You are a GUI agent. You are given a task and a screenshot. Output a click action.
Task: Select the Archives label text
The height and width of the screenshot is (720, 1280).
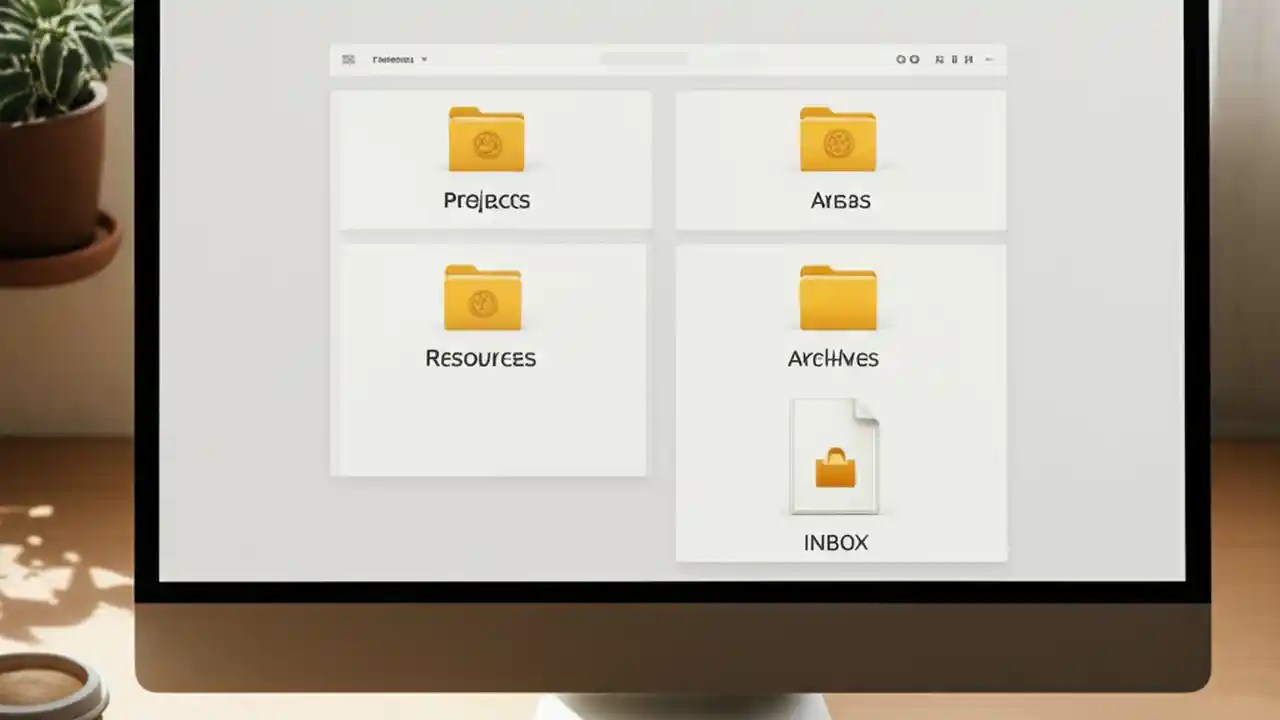coord(833,358)
